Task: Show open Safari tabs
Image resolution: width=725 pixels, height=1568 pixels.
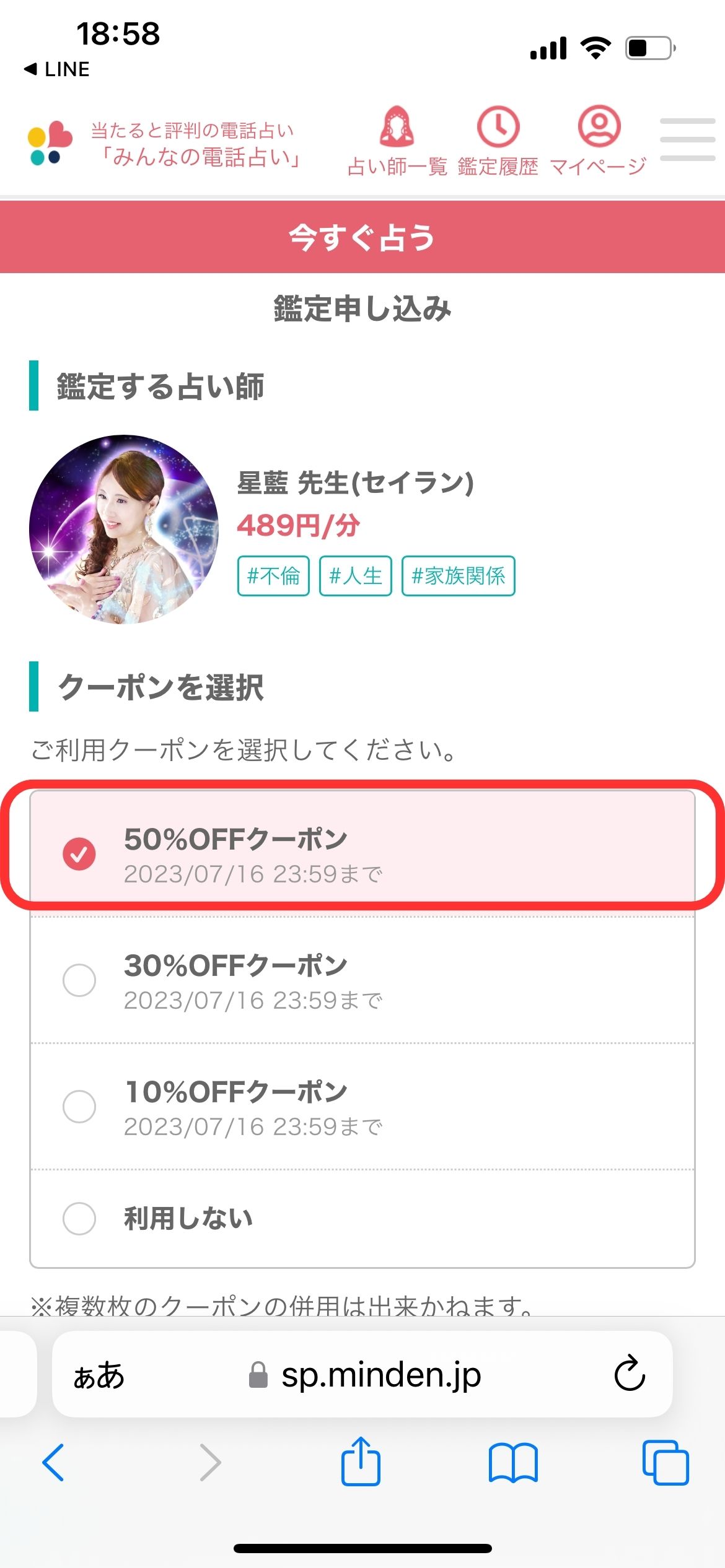Action: point(666,1463)
